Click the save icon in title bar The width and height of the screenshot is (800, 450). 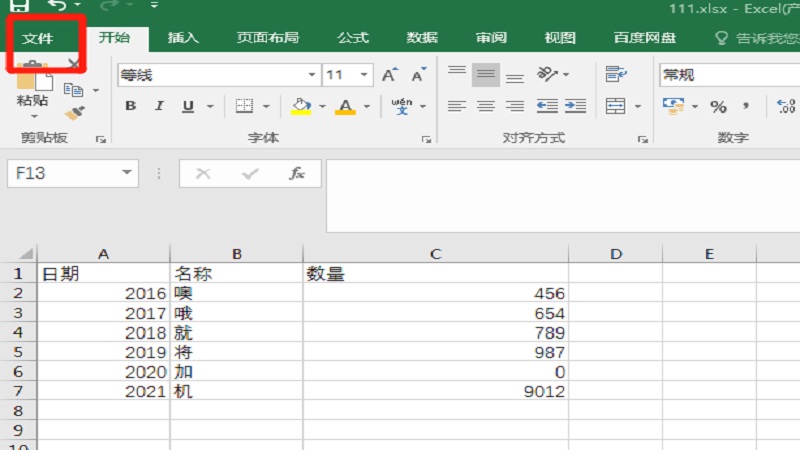pyautogui.click(x=19, y=6)
